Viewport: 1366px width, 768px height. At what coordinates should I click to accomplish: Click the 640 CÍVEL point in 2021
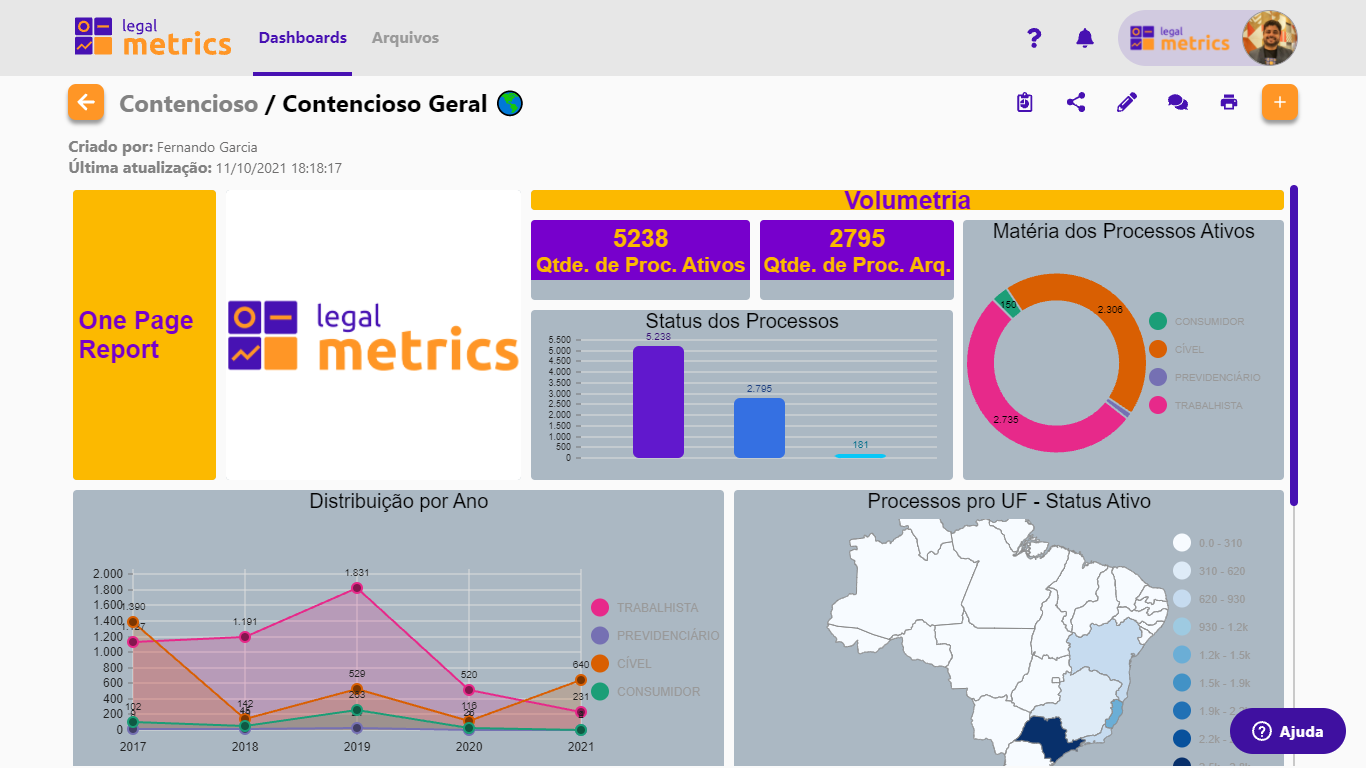pos(581,680)
